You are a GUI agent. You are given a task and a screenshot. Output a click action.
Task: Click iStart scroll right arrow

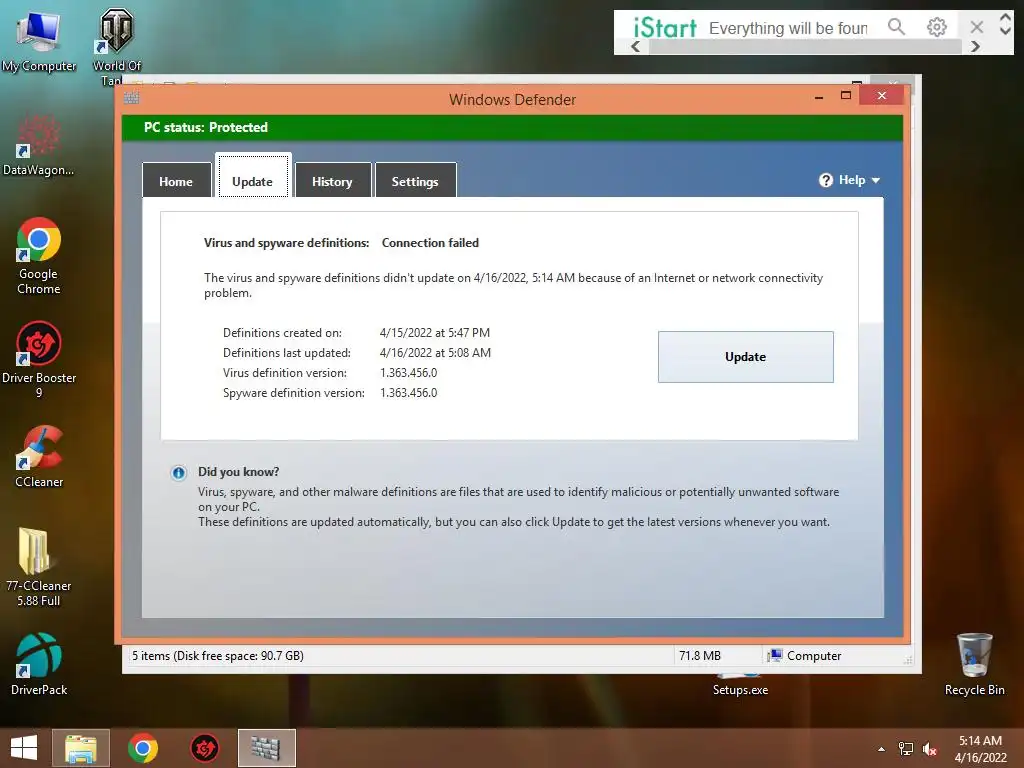pos(975,46)
